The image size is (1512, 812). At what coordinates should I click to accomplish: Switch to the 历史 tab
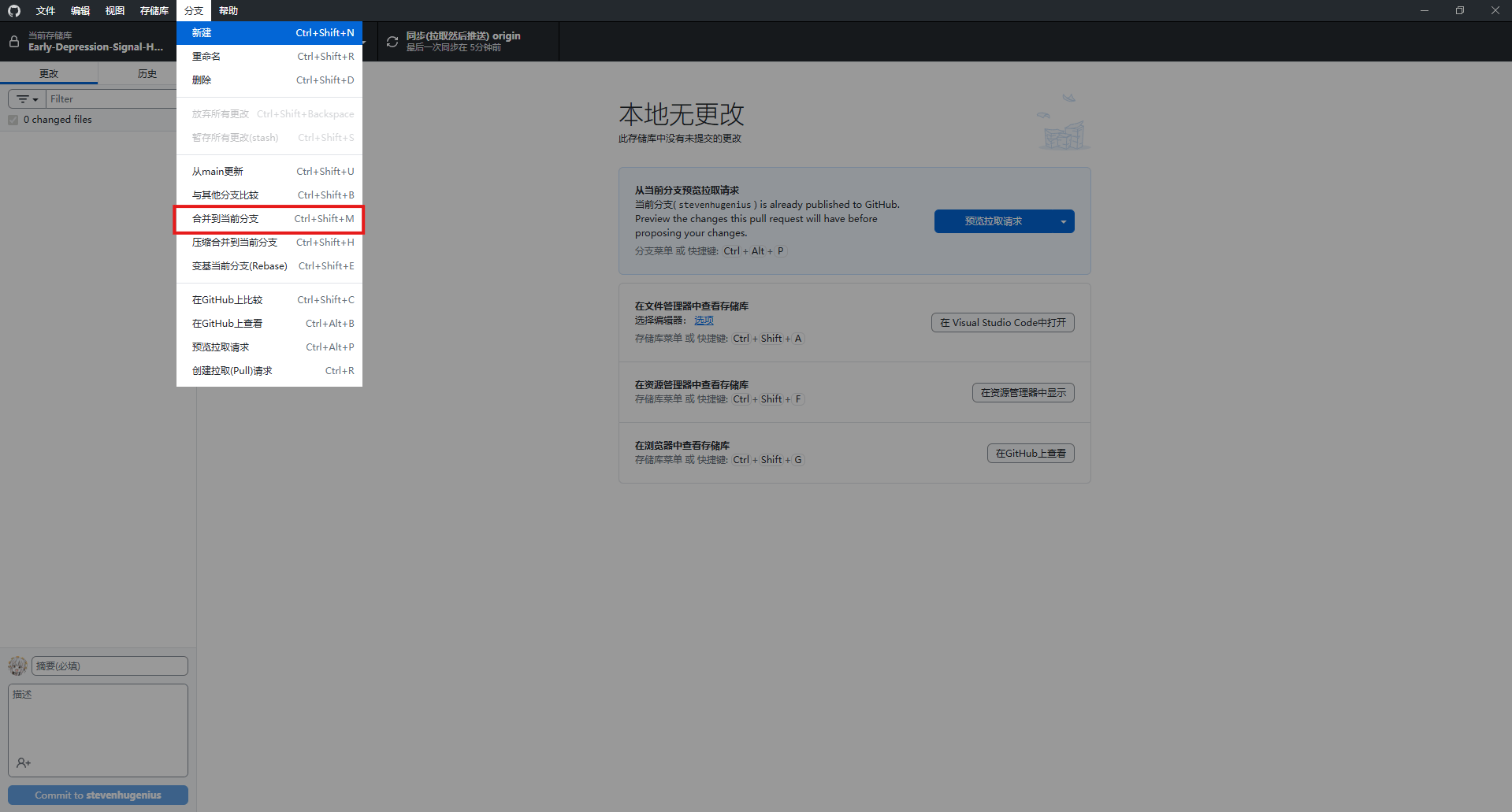click(x=147, y=74)
